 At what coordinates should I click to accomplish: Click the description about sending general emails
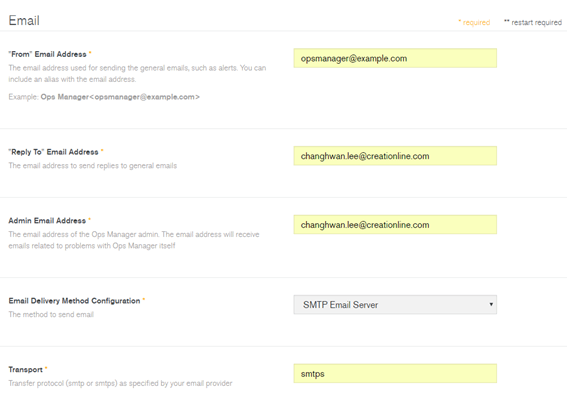pyautogui.click(x=137, y=73)
